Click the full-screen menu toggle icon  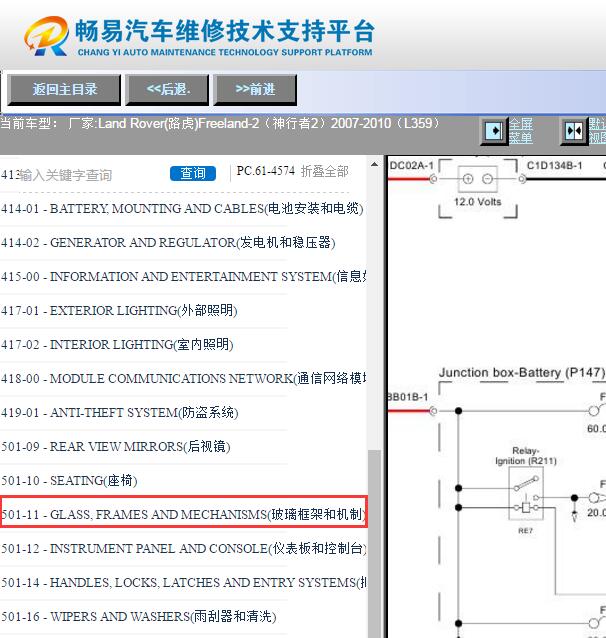(494, 131)
